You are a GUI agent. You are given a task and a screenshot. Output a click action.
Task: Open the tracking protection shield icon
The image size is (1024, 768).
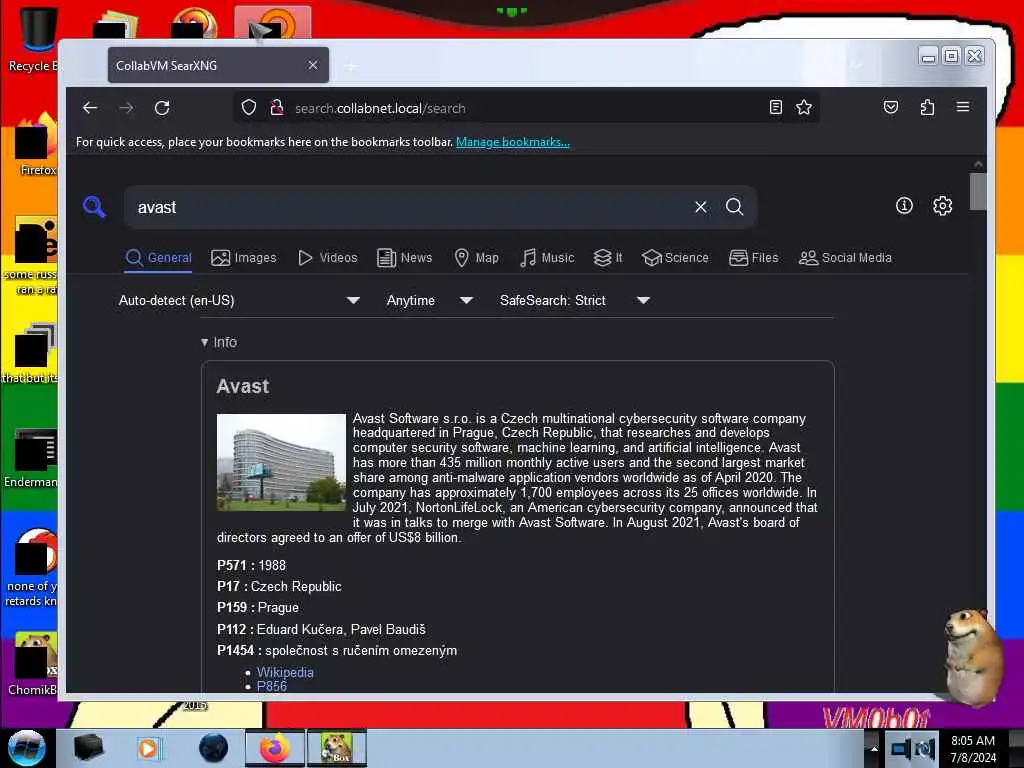249,107
